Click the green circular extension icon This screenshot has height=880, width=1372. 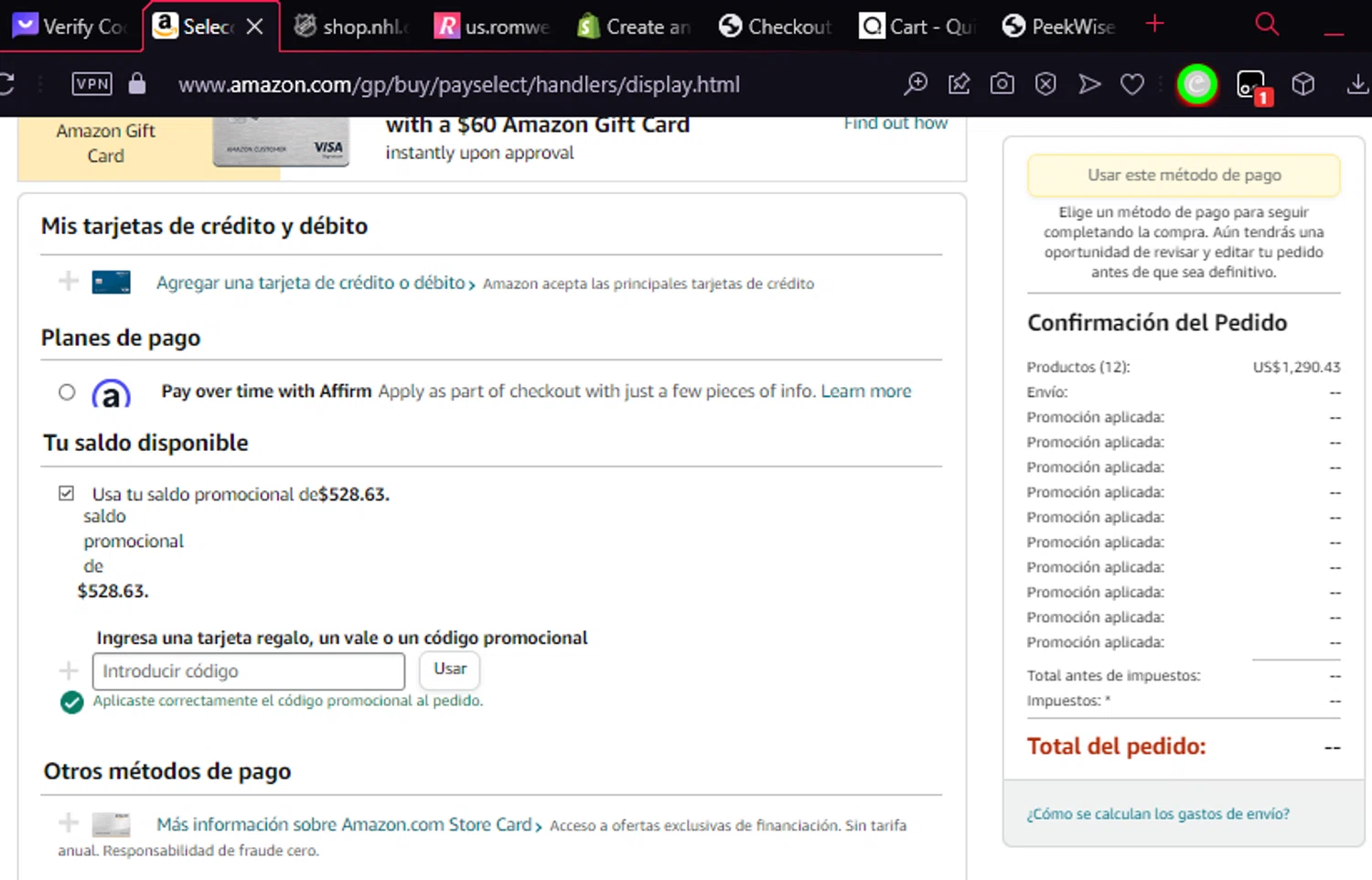click(1197, 85)
